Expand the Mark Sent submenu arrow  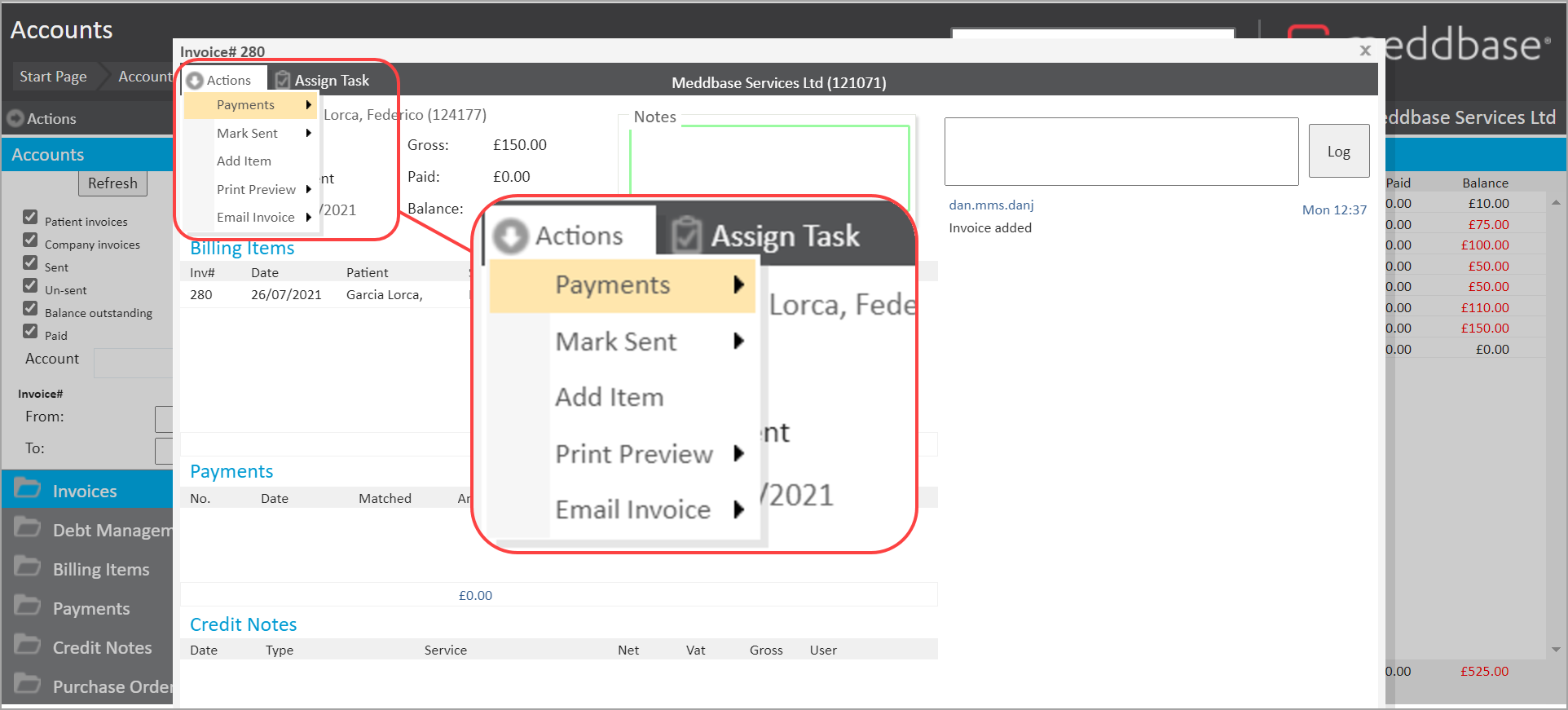tap(309, 133)
